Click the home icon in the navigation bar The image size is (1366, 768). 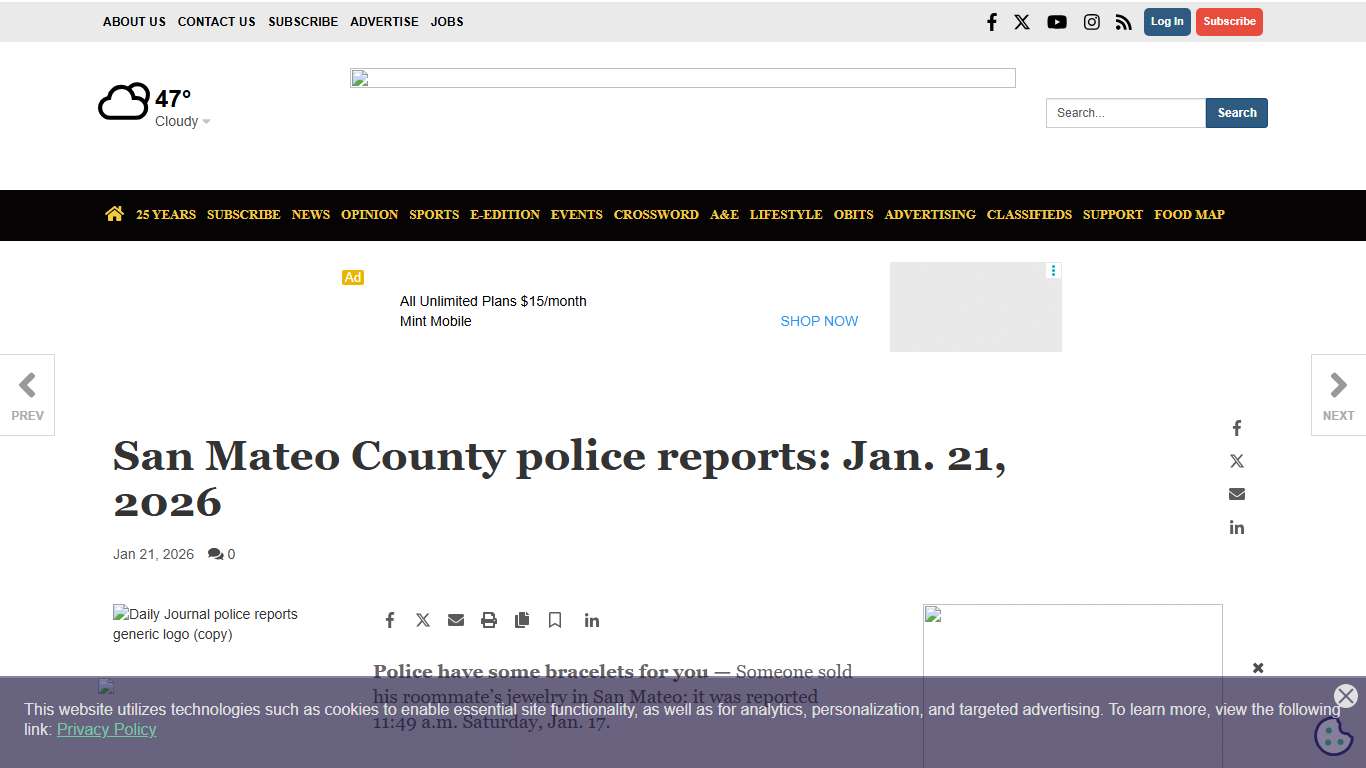(114, 214)
